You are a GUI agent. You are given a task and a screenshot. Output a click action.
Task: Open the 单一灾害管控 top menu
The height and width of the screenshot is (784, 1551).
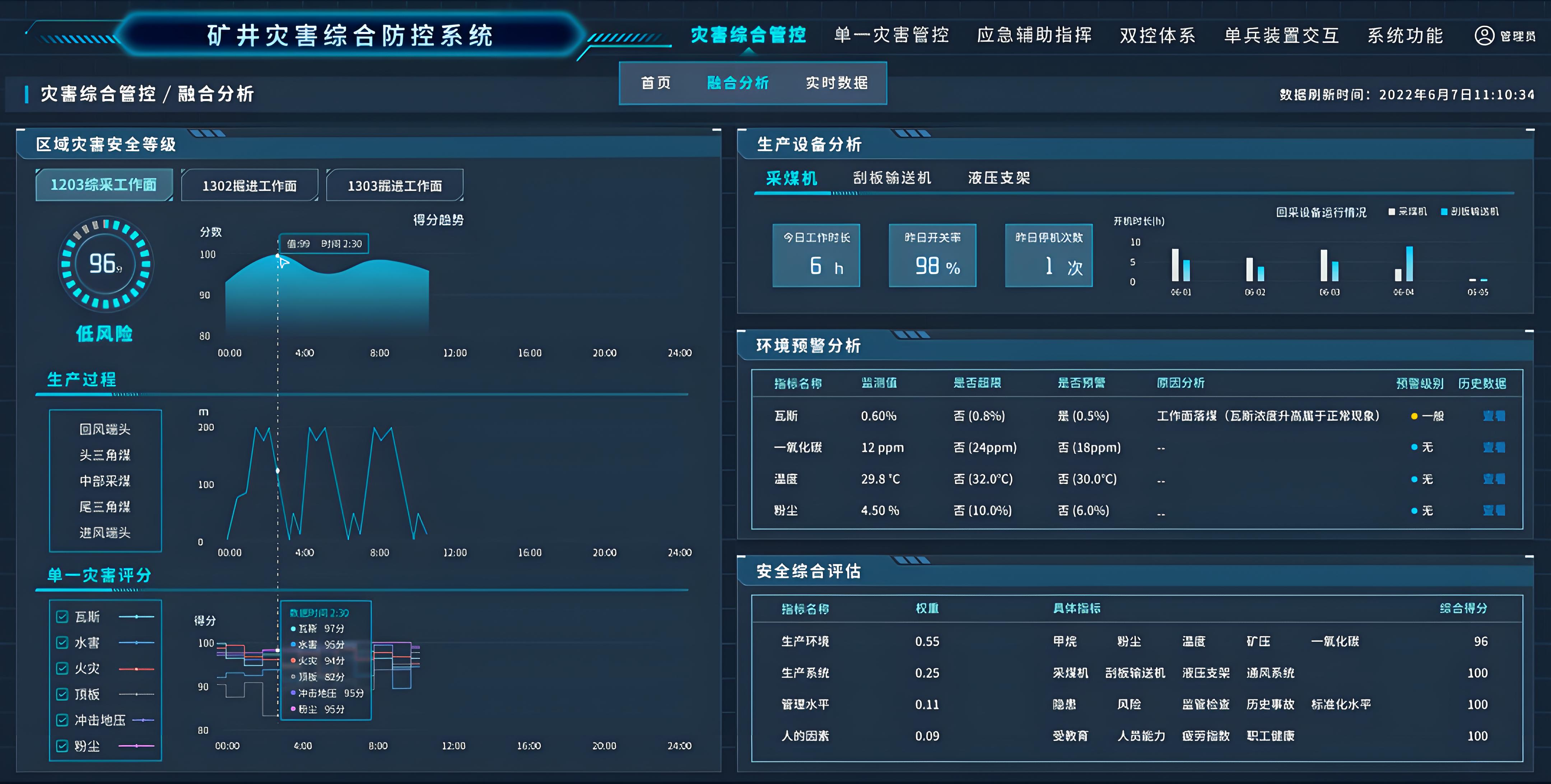(891, 35)
